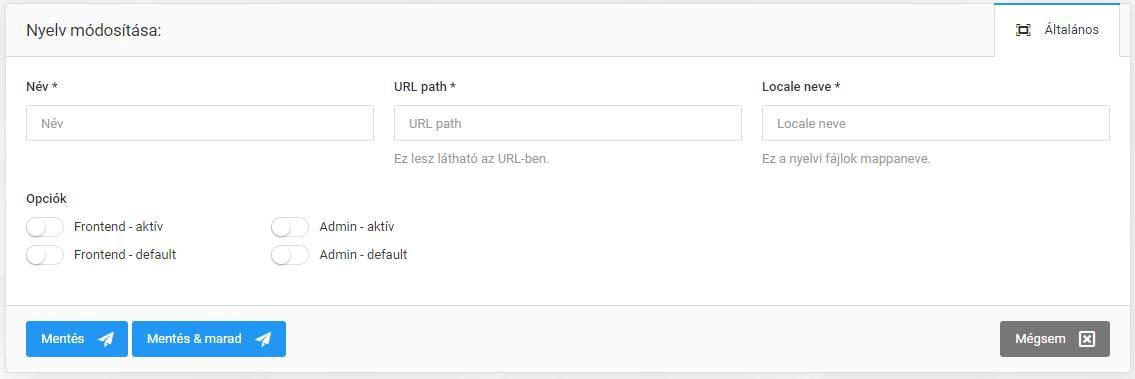Click the square icon beside Általános

(x=1023, y=30)
